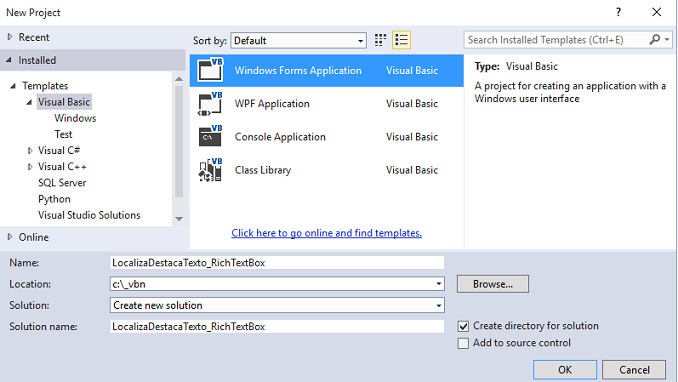Viewport: 678px width, 382px height.
Task: Select Python templates
Action: (x=54, y=199)
